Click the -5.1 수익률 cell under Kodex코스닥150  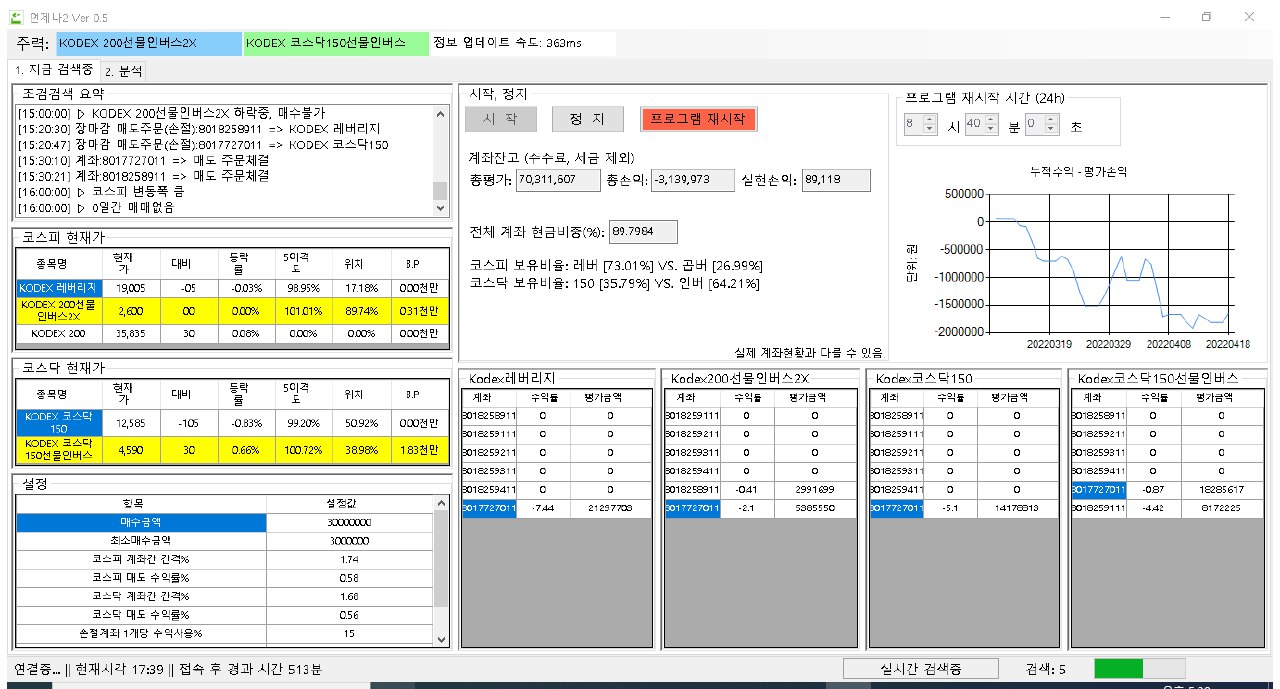pyautogui.click(x=949, y=509)
